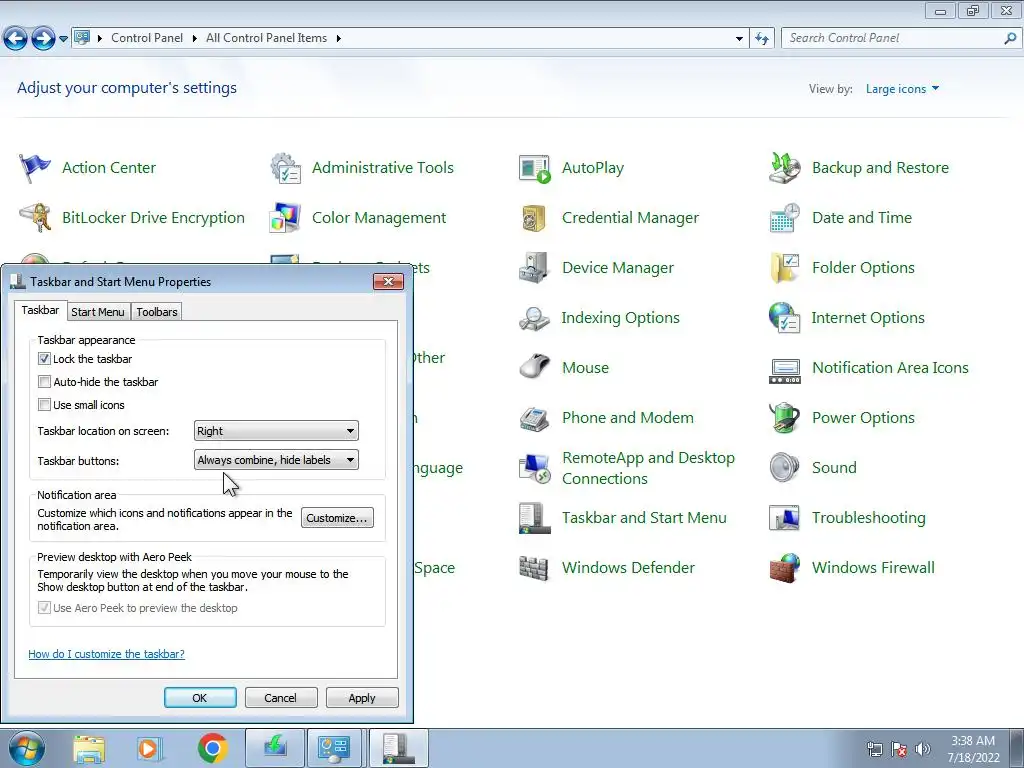
Task: Click the Apply button
Action: point(362,698)
